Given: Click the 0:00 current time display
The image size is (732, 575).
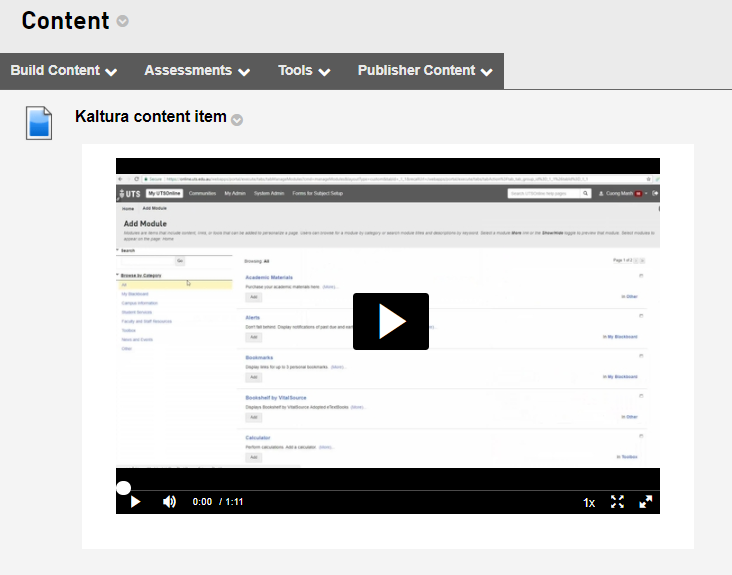Looking at the screenshot, I should pos(202,502).
